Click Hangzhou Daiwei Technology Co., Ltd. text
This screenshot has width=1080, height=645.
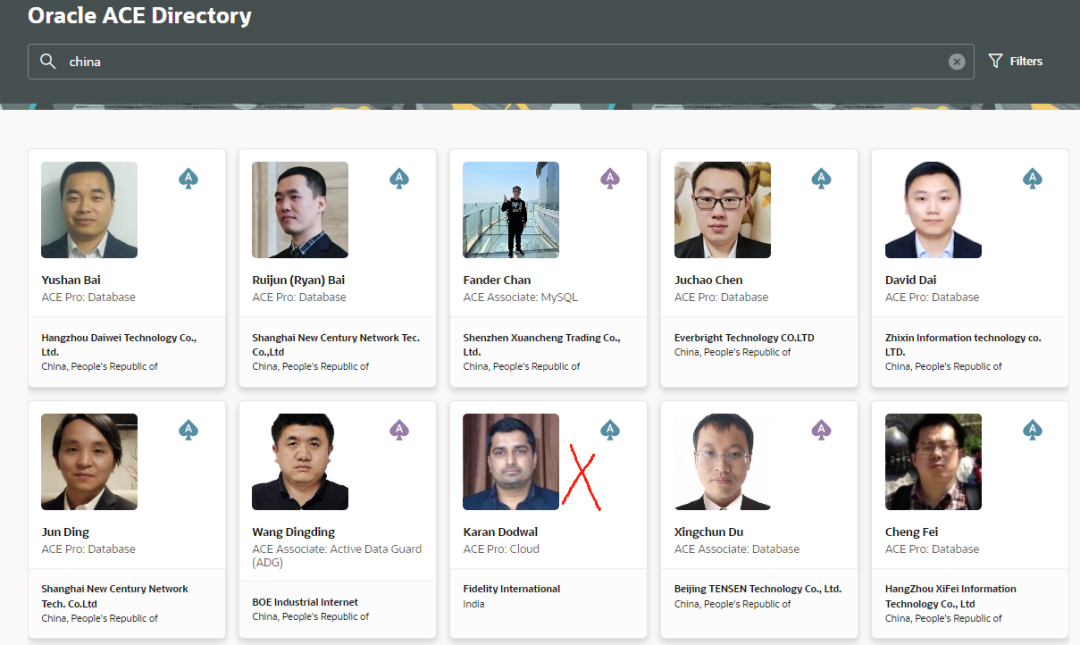(118, 345)
